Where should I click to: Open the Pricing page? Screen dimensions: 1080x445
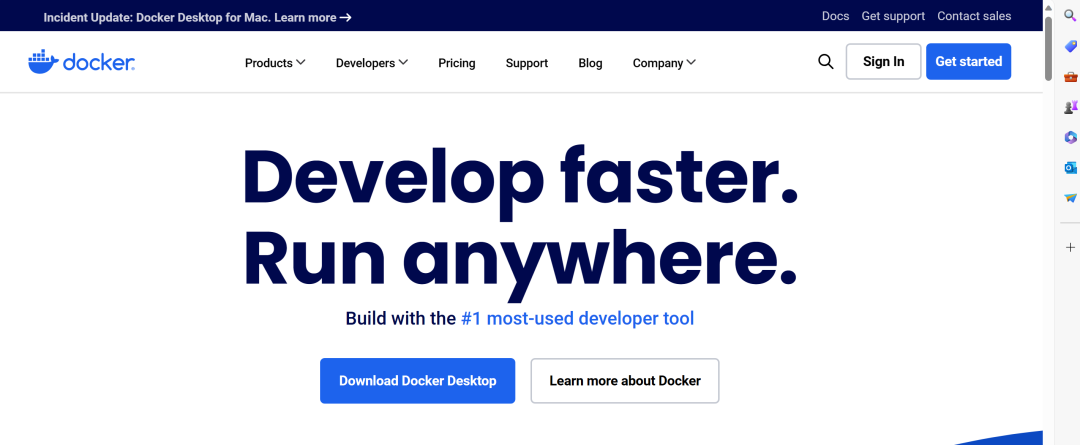[457, 63]
